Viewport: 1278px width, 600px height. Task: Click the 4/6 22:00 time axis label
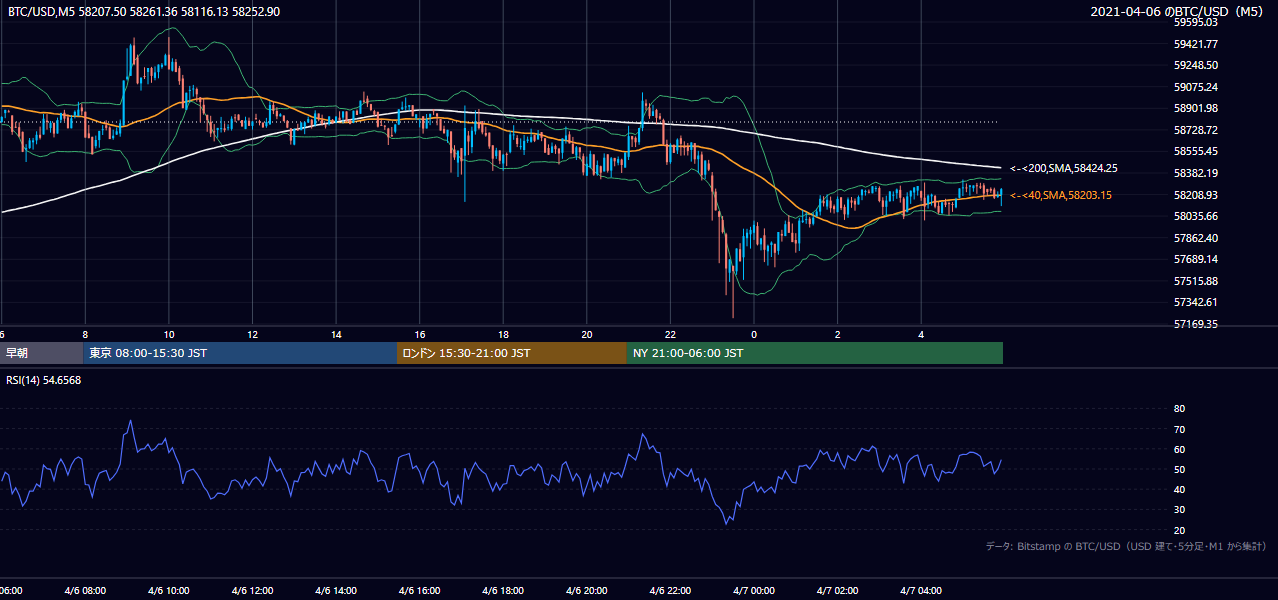(x=670, y=591)
